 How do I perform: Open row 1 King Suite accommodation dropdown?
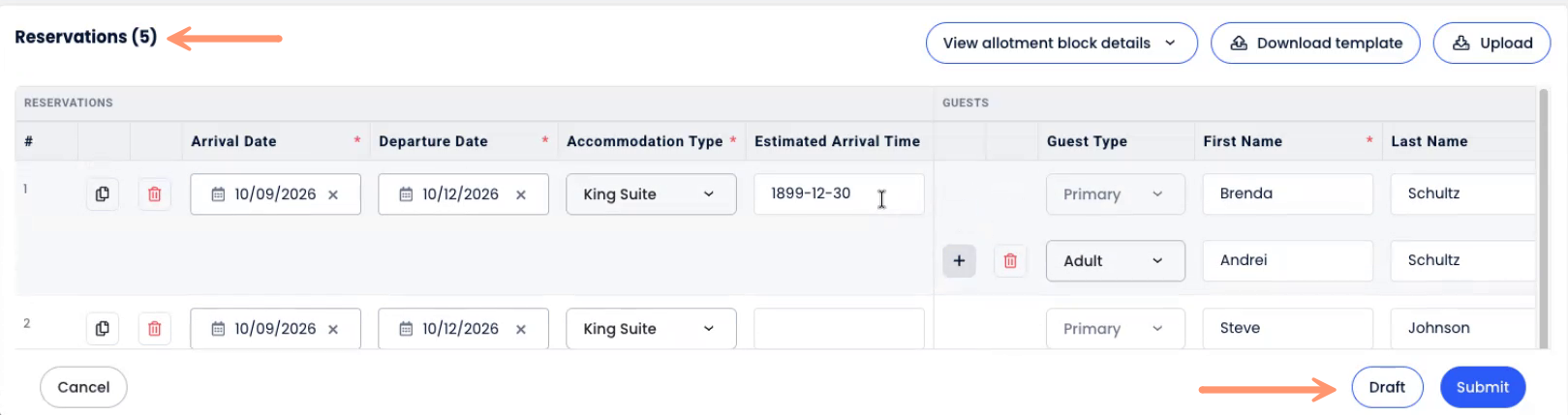(651, 194)
